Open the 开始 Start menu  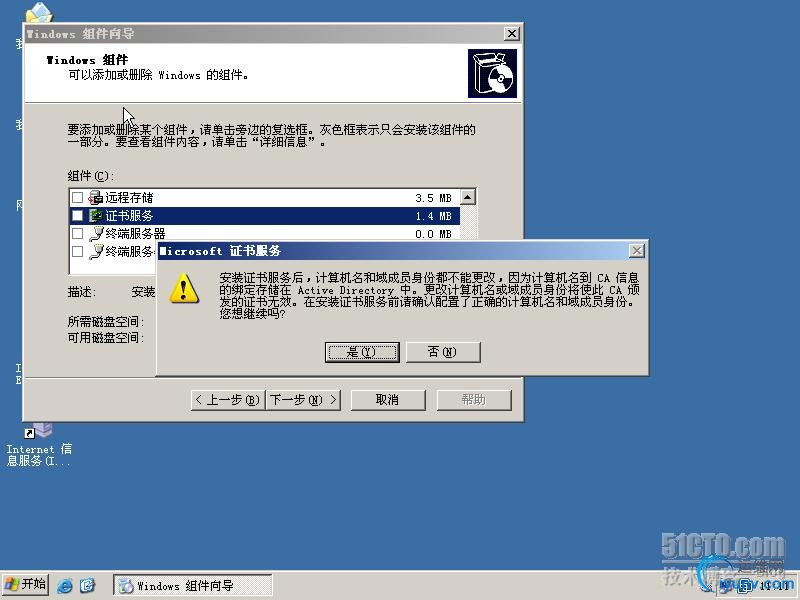click(x=26, y=584)
